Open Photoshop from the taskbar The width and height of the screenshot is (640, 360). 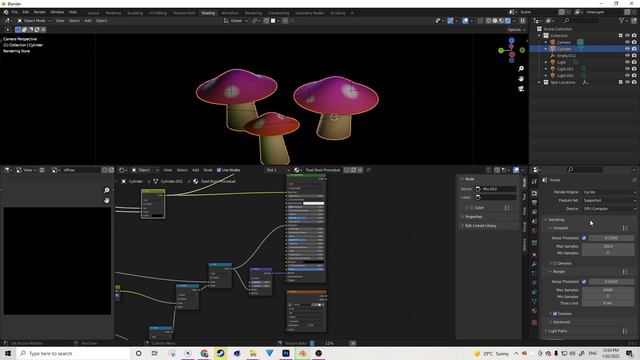click(x=286, y=353)
